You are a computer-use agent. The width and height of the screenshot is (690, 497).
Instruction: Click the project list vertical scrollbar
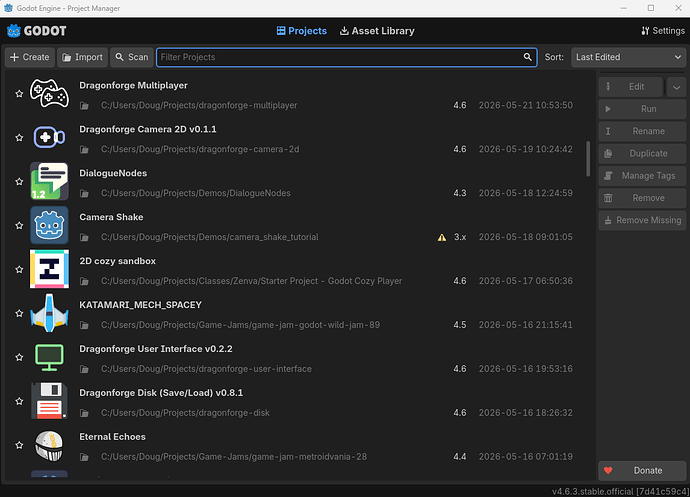tap(588, 159)
